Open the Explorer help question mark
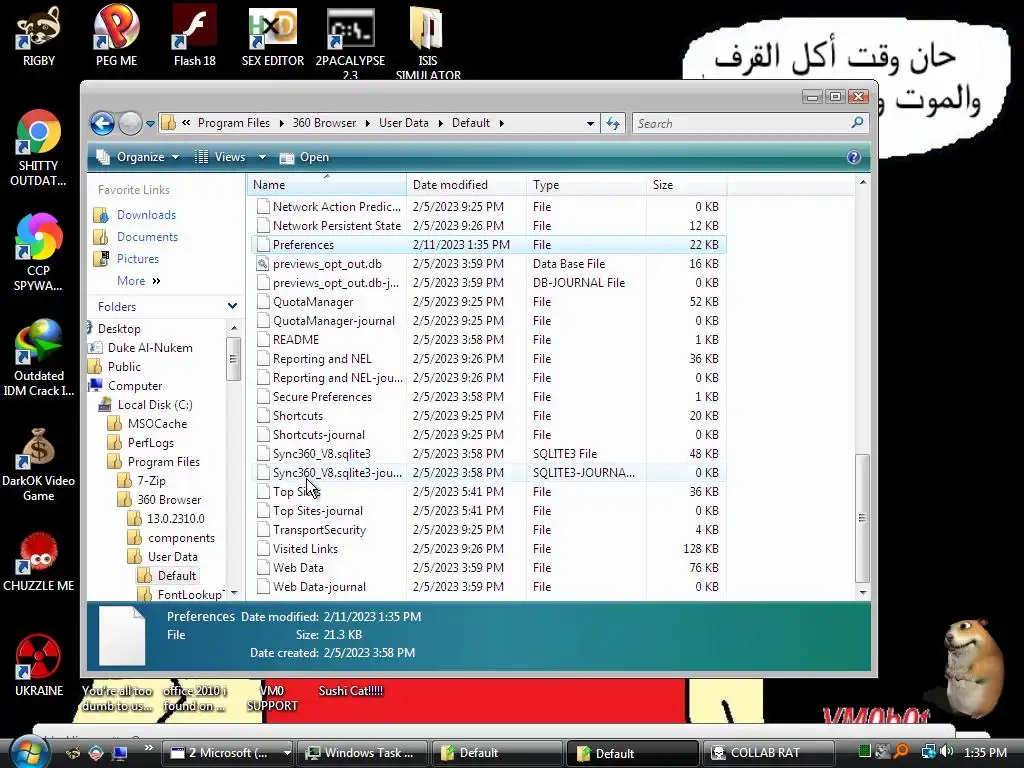 854,157
